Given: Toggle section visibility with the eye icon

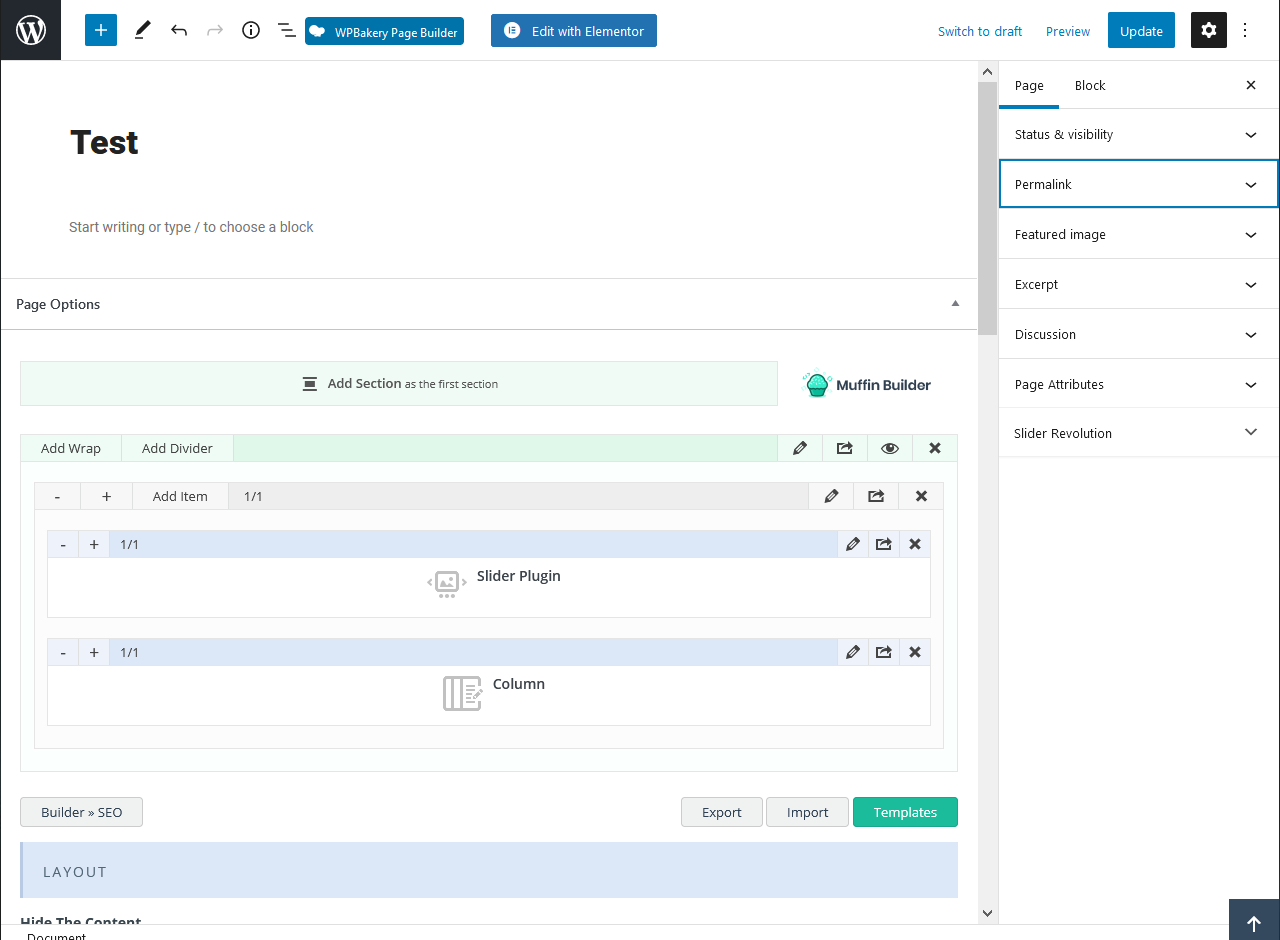Looking at the screenshot, I should coord(890,448).
